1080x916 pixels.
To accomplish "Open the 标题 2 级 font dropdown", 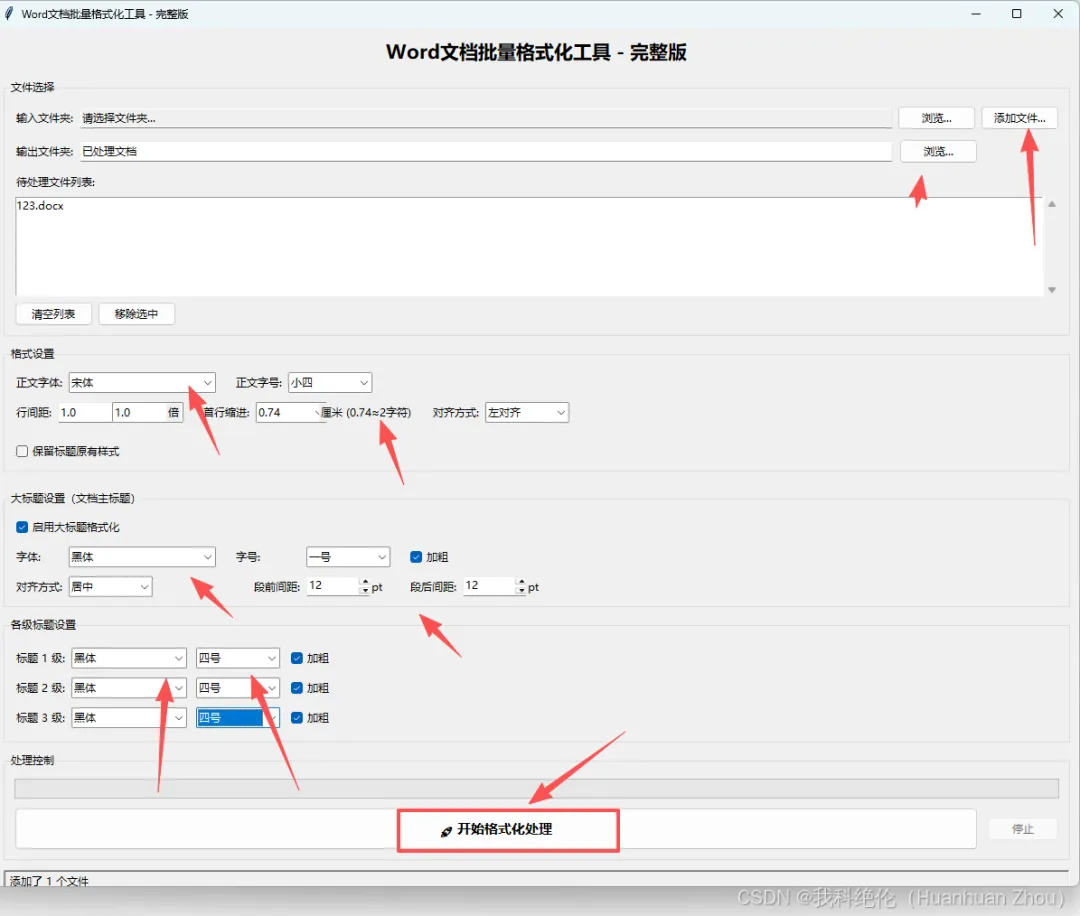I will [129, 687].
